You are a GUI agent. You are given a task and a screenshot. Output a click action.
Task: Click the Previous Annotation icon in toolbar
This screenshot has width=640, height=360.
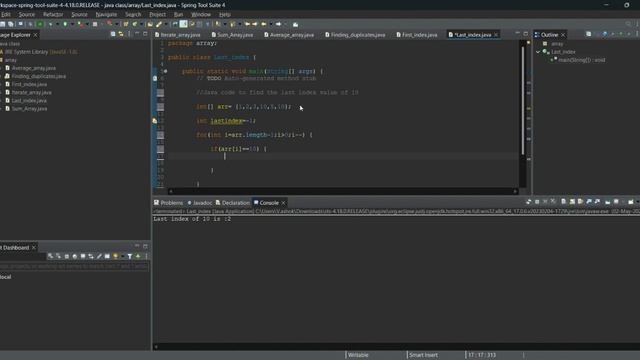tap(233, 24)
